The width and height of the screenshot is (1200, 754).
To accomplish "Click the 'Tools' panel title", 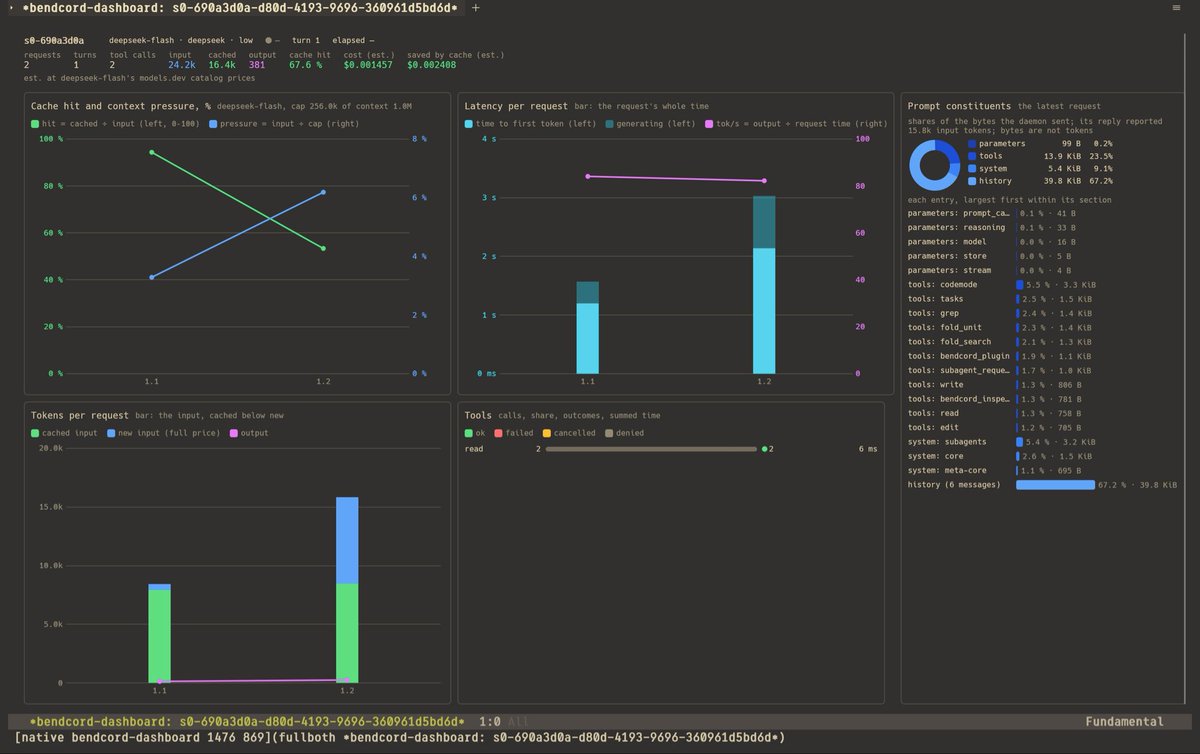I will click(479, 415).
